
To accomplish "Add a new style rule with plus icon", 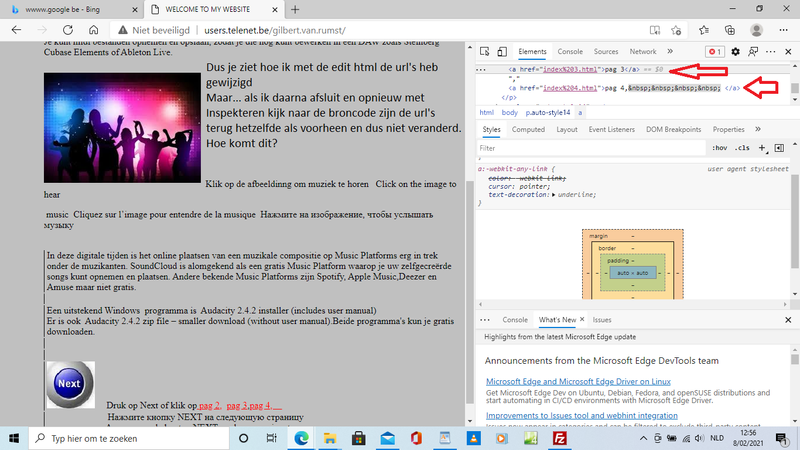I will 762,148.
